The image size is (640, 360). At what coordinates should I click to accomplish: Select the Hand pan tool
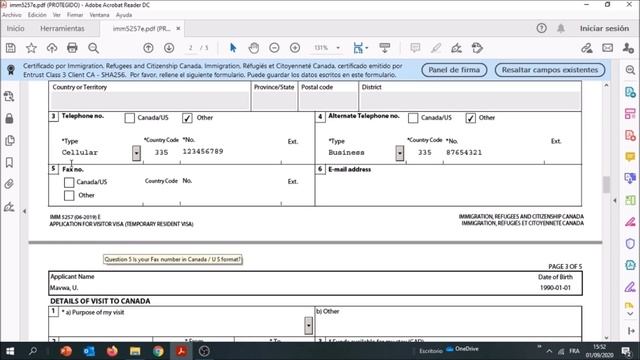tap(254, 48)
